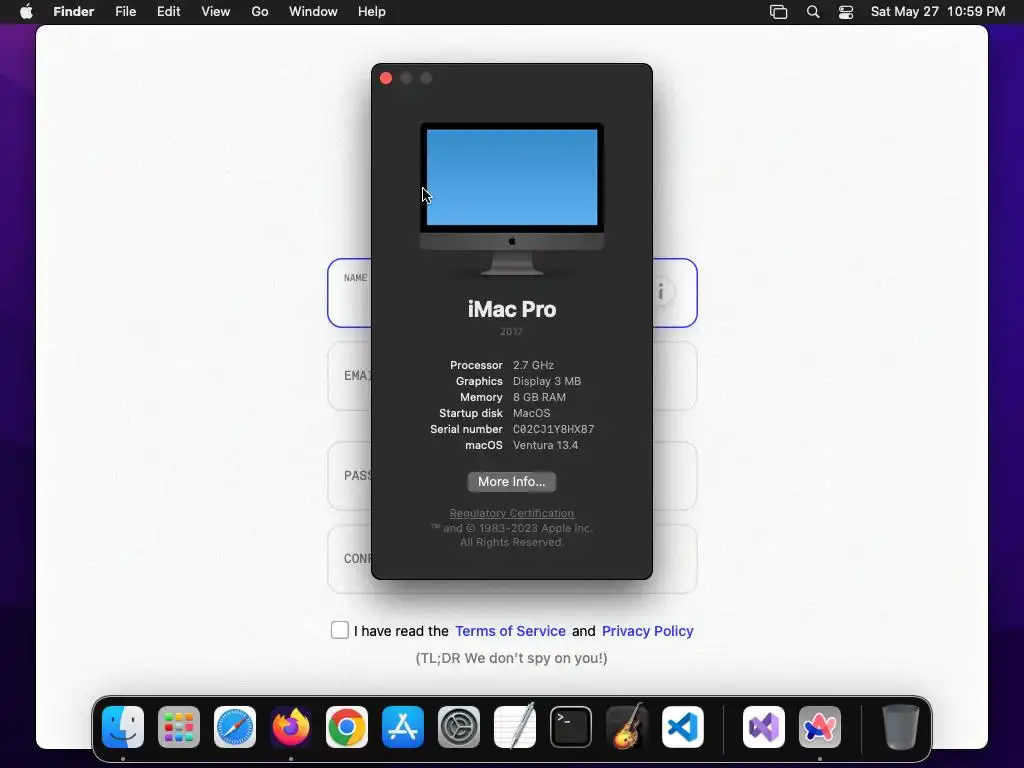Launch Safari from the dock
This screenshot has height=768, width=1024.
(235, 727)
